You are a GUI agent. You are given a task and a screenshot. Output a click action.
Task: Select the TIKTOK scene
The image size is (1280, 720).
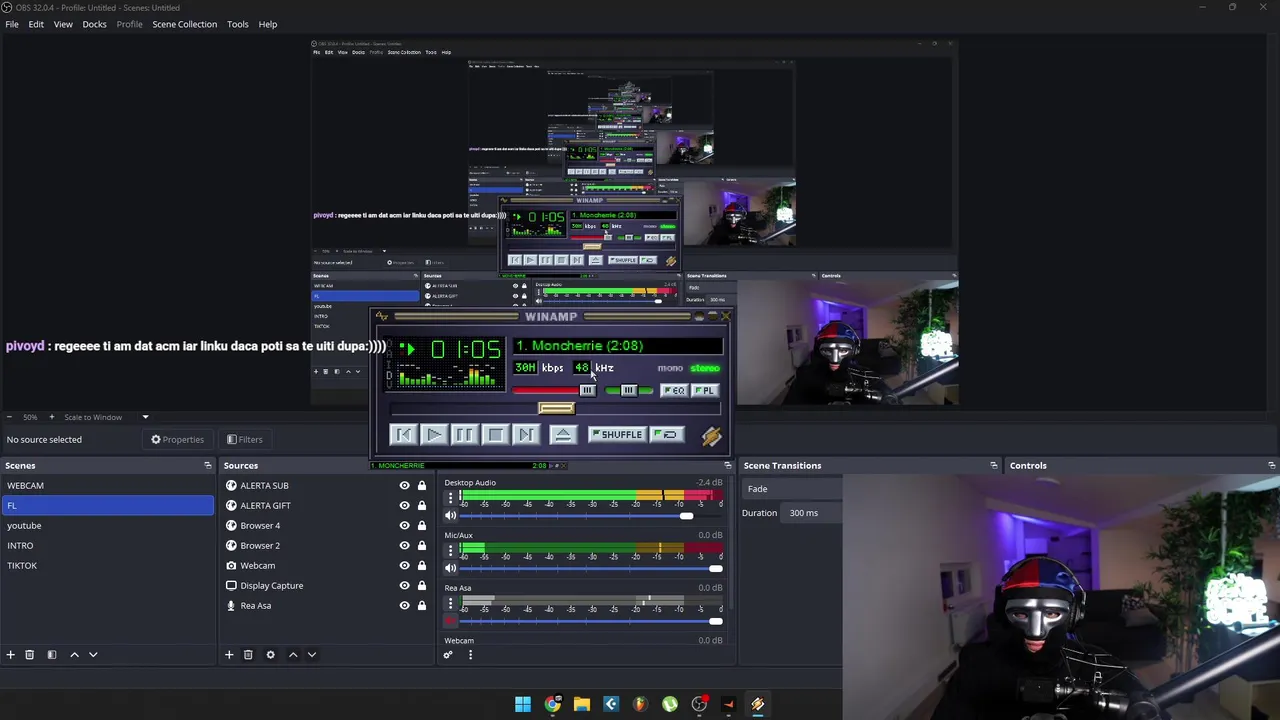tap(107, 565)
